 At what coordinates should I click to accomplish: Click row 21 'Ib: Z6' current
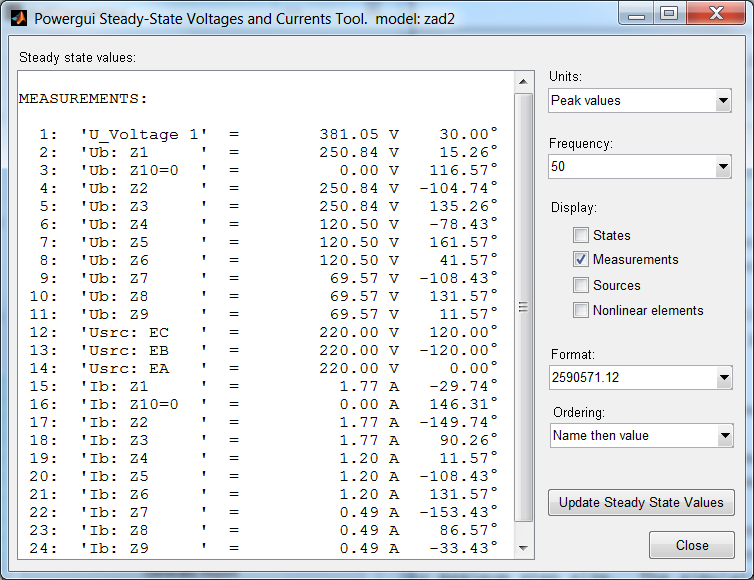263,494
